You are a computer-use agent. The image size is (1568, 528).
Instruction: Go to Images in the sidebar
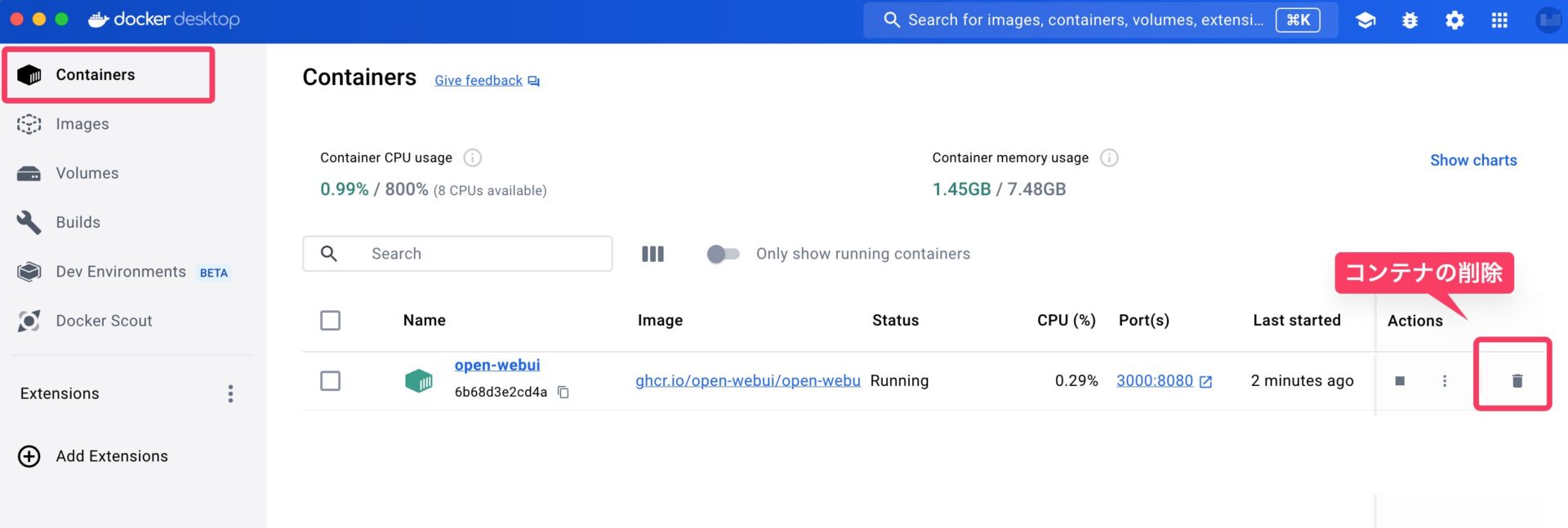[82, 124]
